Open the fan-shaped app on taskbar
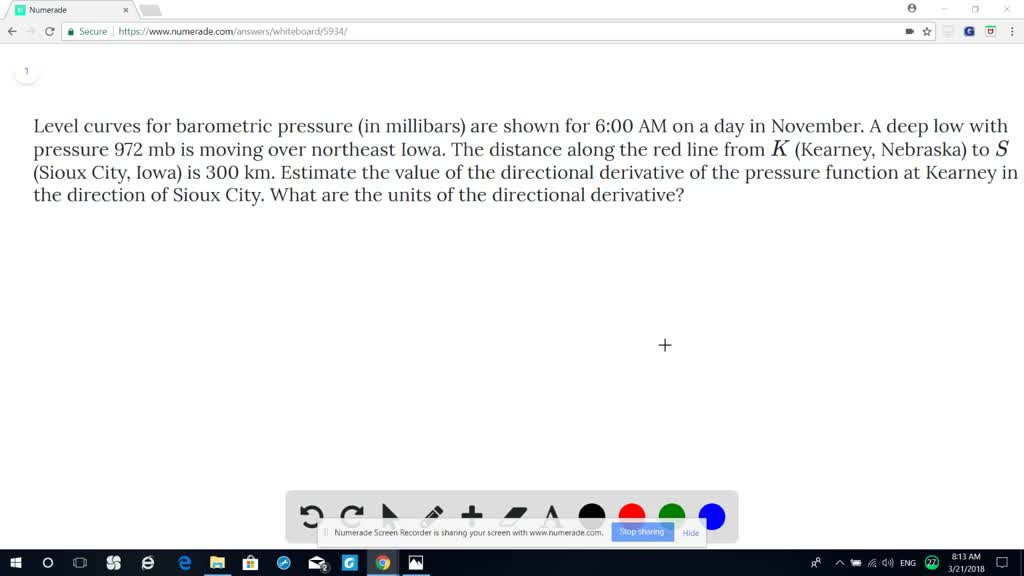This screenshot has height=576, width=1024. [x=114, y=562]
